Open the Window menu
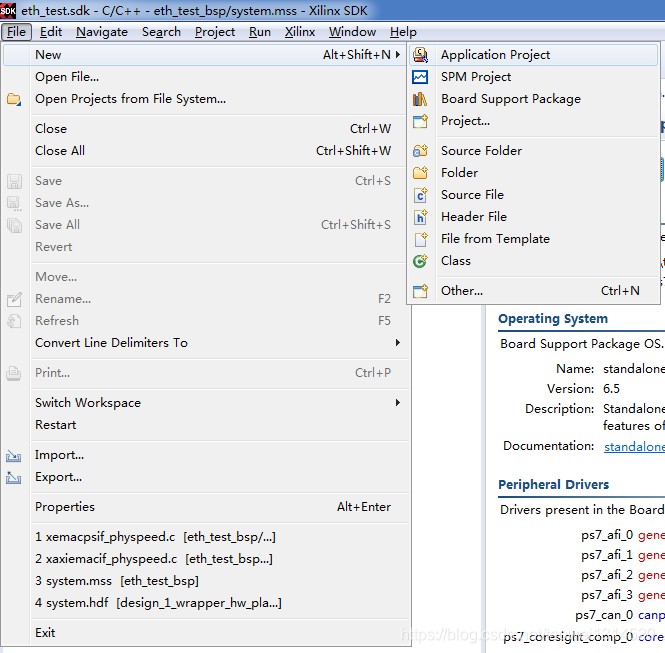The image size is (665, 653). pos(352,32)
